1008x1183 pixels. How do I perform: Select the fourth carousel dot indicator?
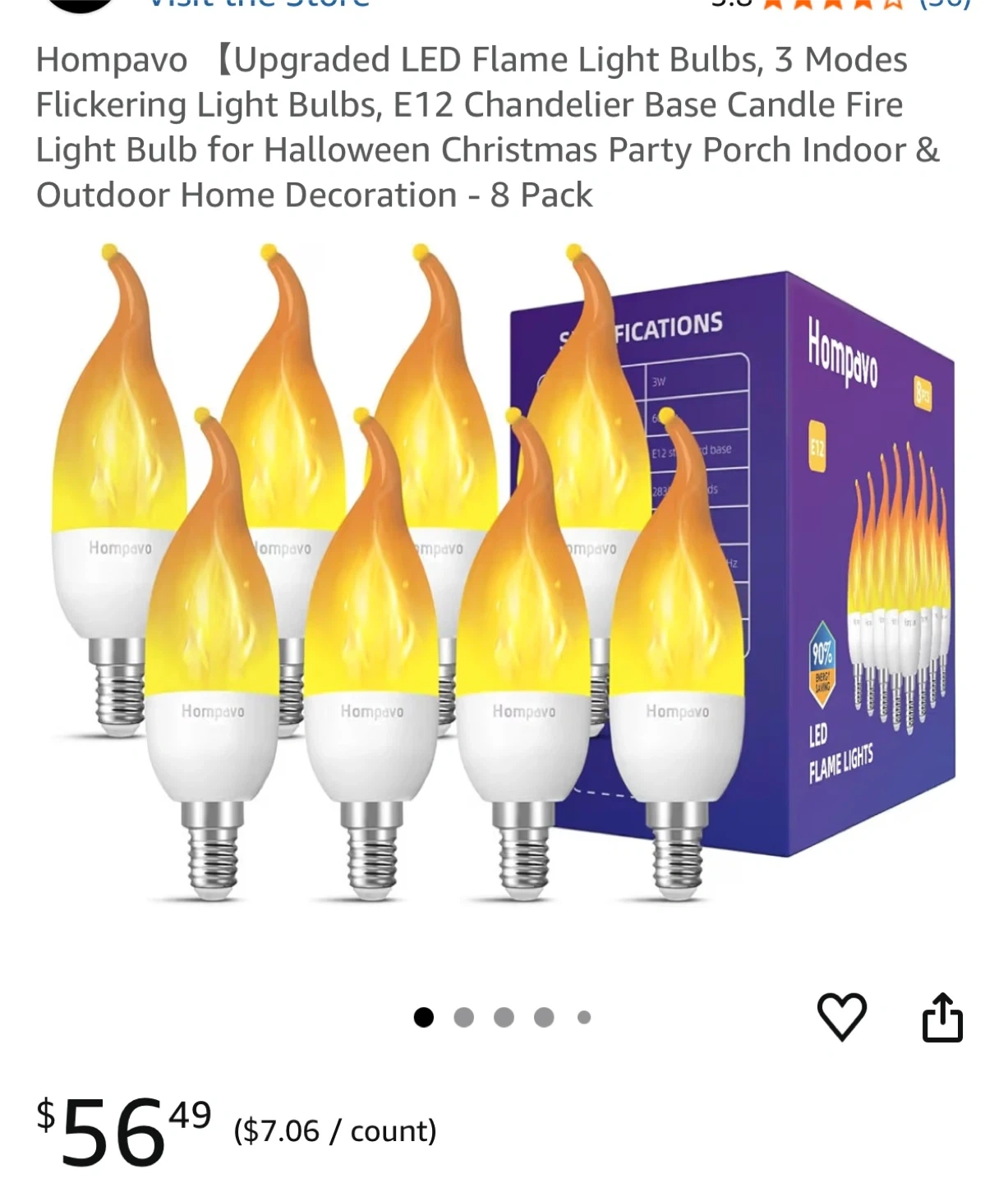coord(544,1018)
